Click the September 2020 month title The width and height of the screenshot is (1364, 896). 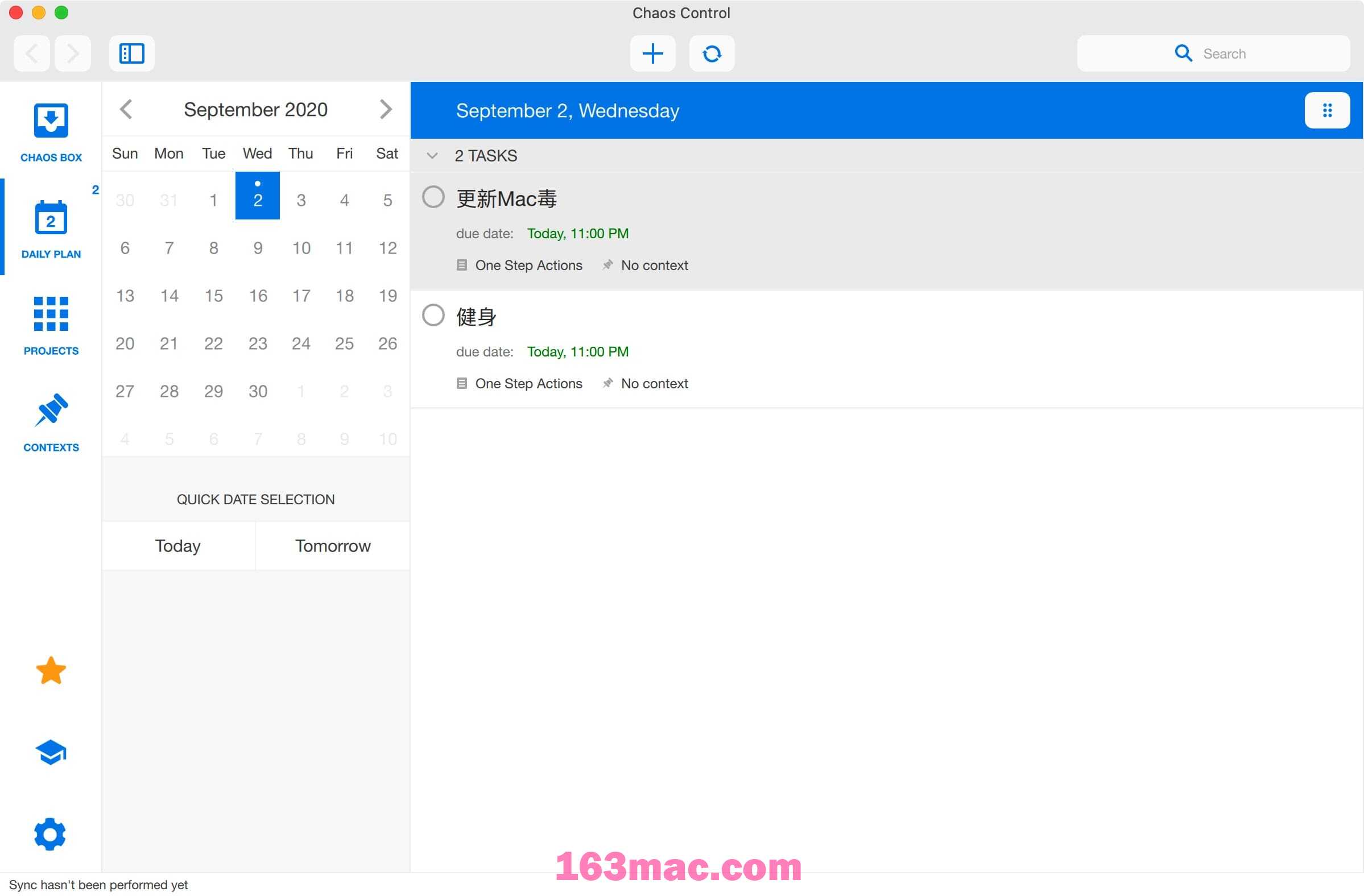coord(255,109)
